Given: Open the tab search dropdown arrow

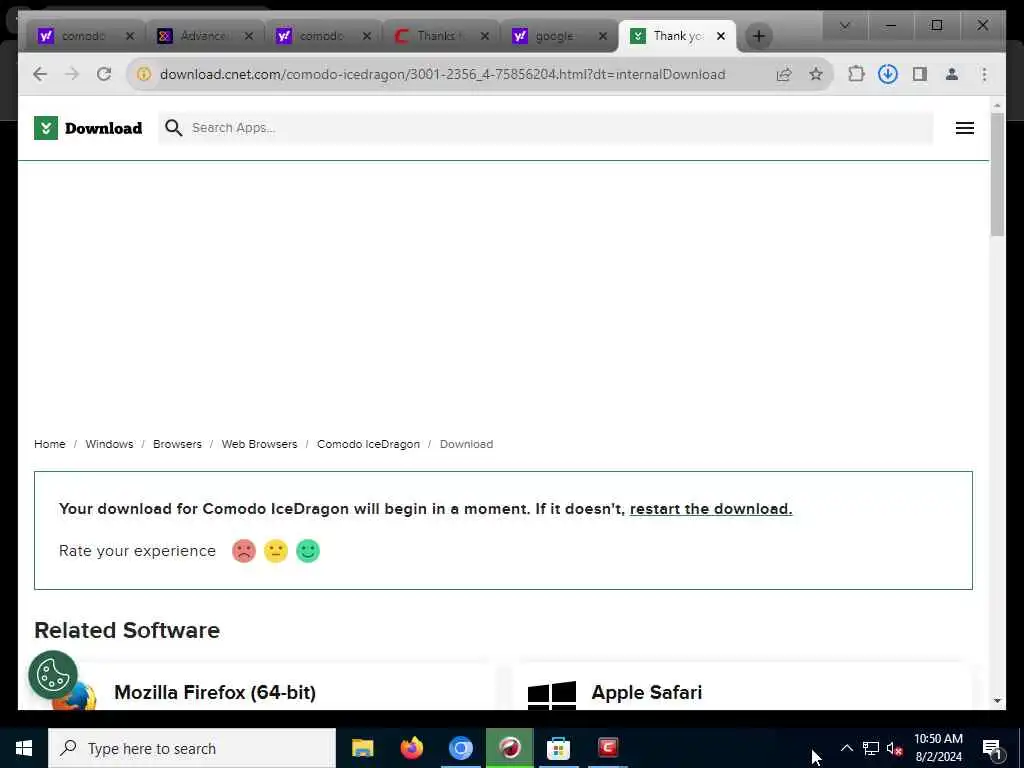Looking at the screenshot, I should click(844, 25).
